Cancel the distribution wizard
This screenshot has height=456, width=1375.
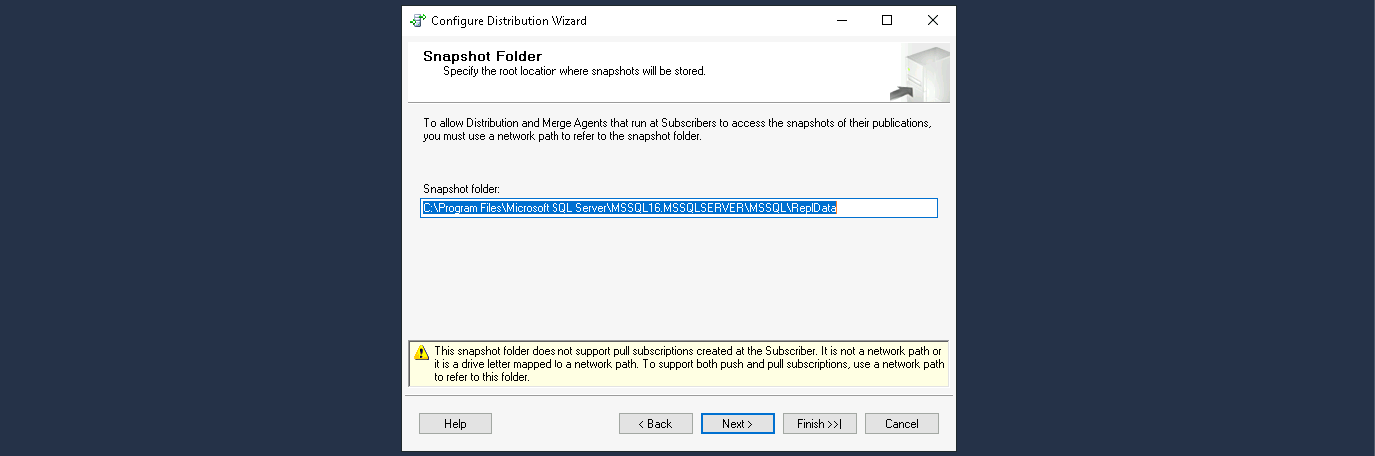901,424
